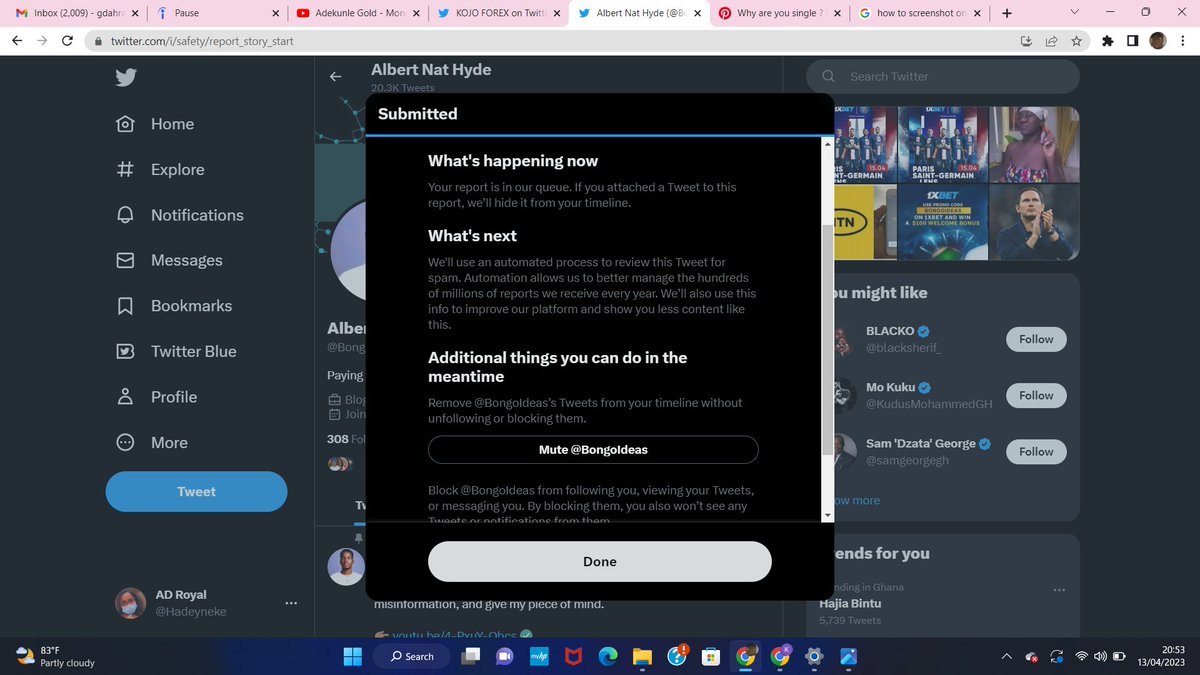Click the address bar URL
1200x675 pixels.
(202, 42)
